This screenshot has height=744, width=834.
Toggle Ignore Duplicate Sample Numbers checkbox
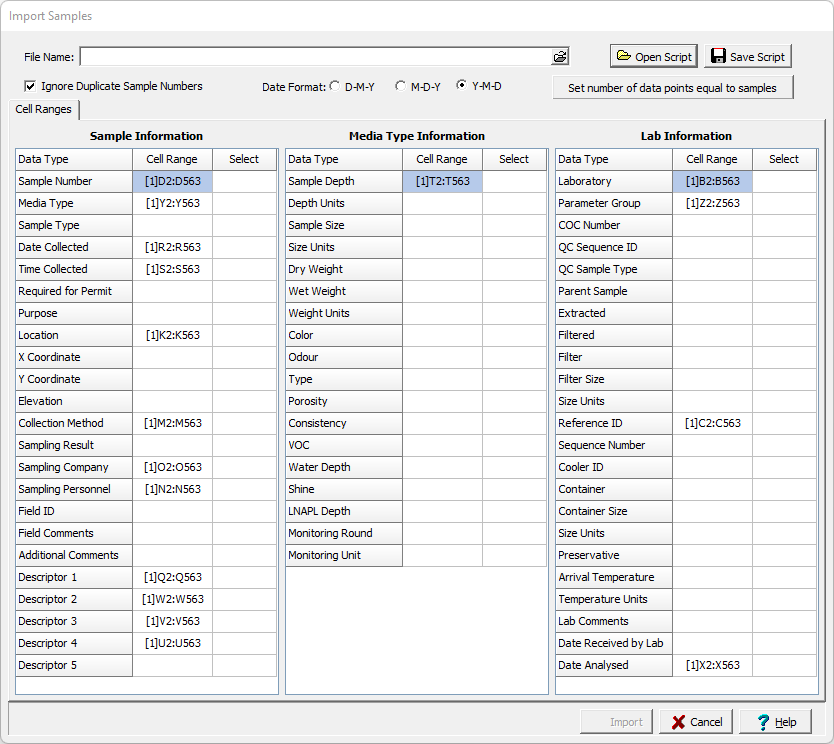(x=30, y=87)
